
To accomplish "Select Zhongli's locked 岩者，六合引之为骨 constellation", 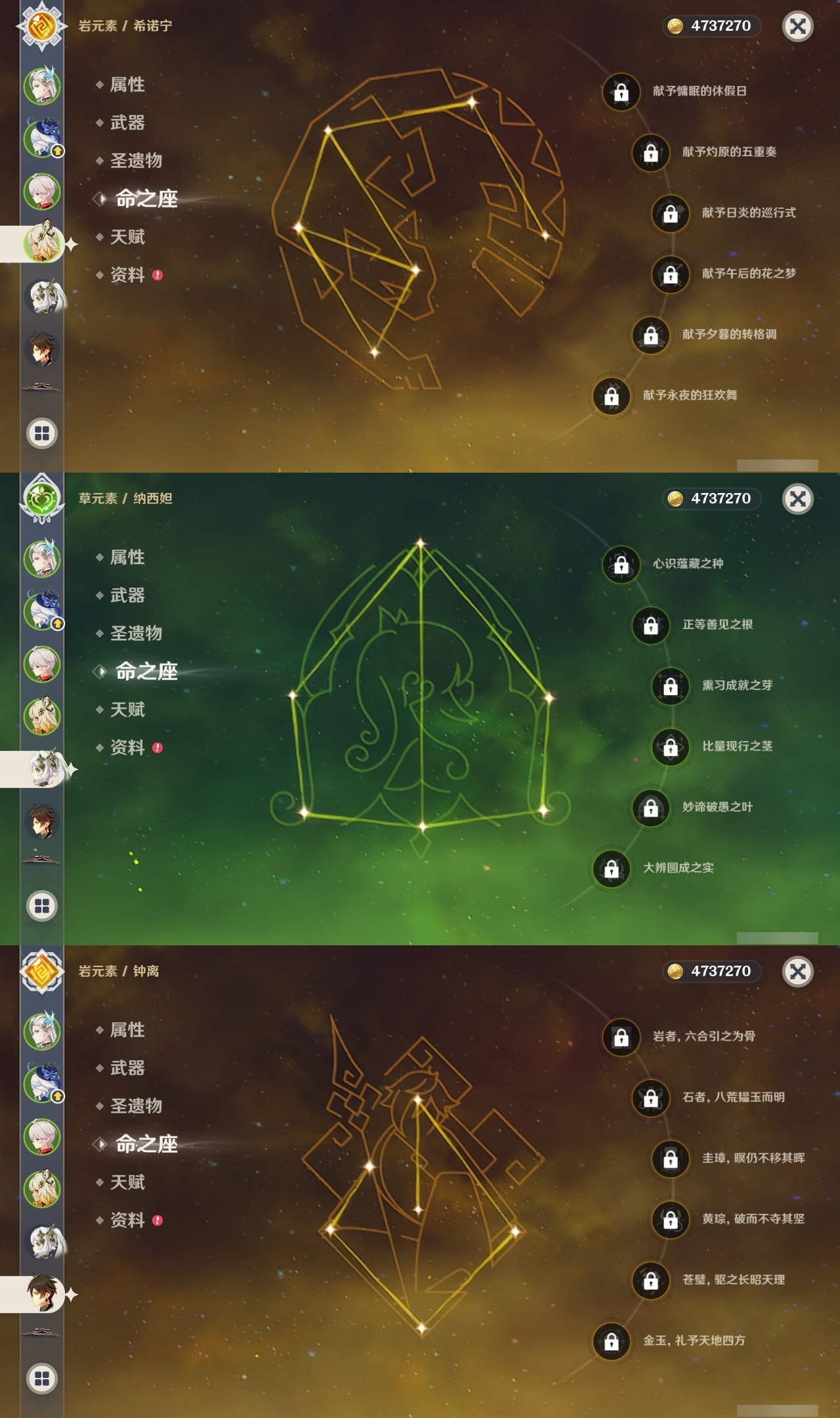I will click(x=621, y=1037).
